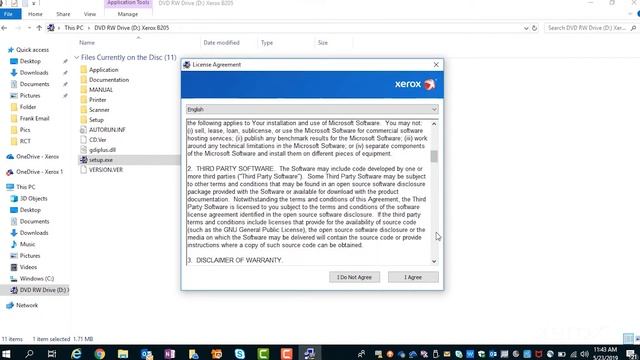Sort by the Size column header
The image size is (640, 360).
(x=323, y=42)
